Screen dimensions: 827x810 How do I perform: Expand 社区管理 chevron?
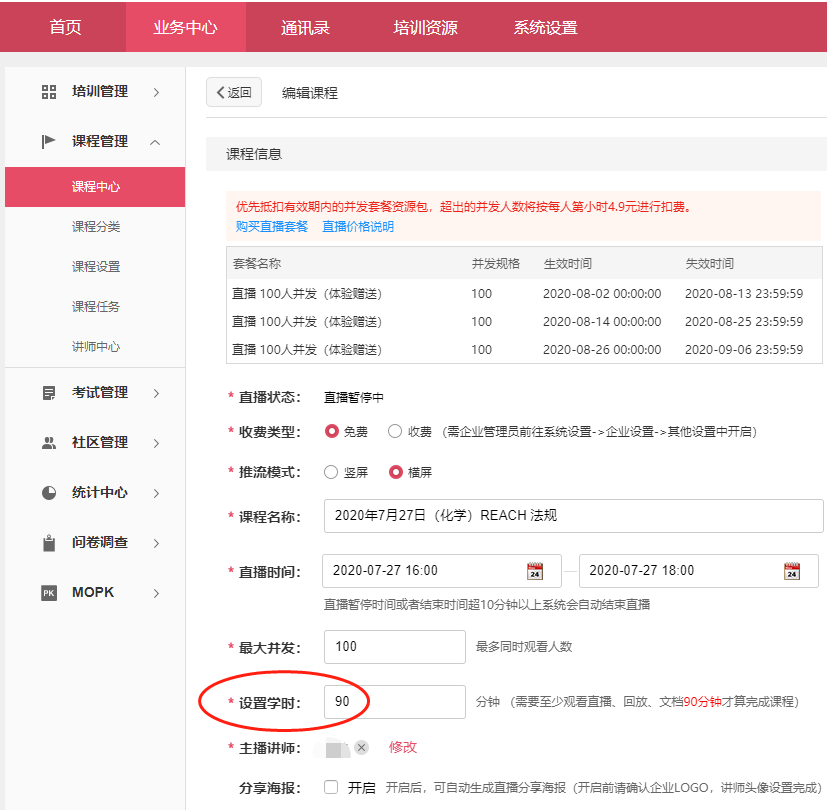point(156,443)
